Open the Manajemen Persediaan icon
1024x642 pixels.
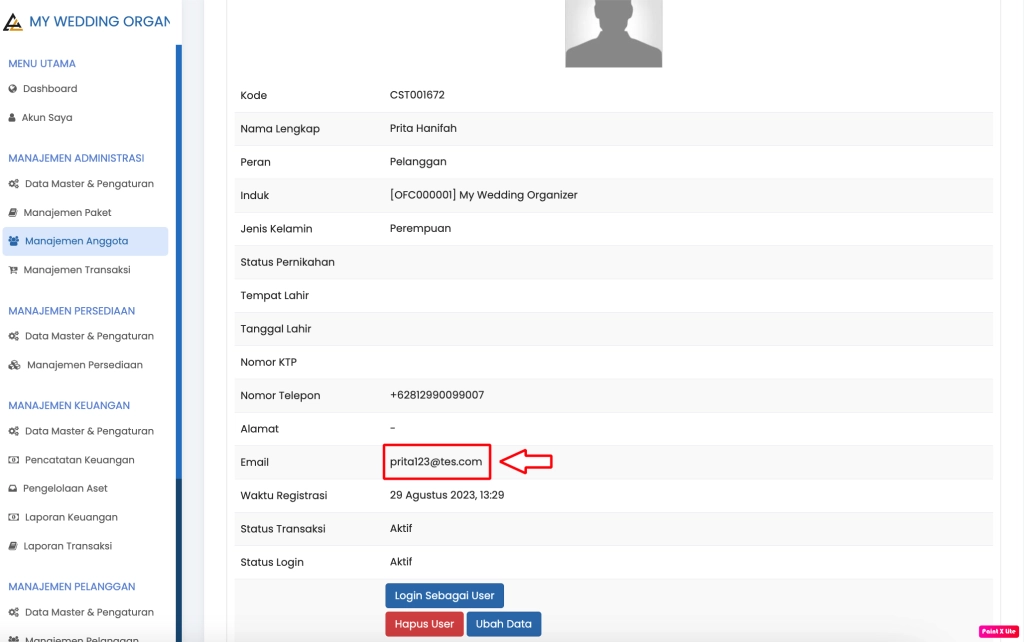pos(15,365)
